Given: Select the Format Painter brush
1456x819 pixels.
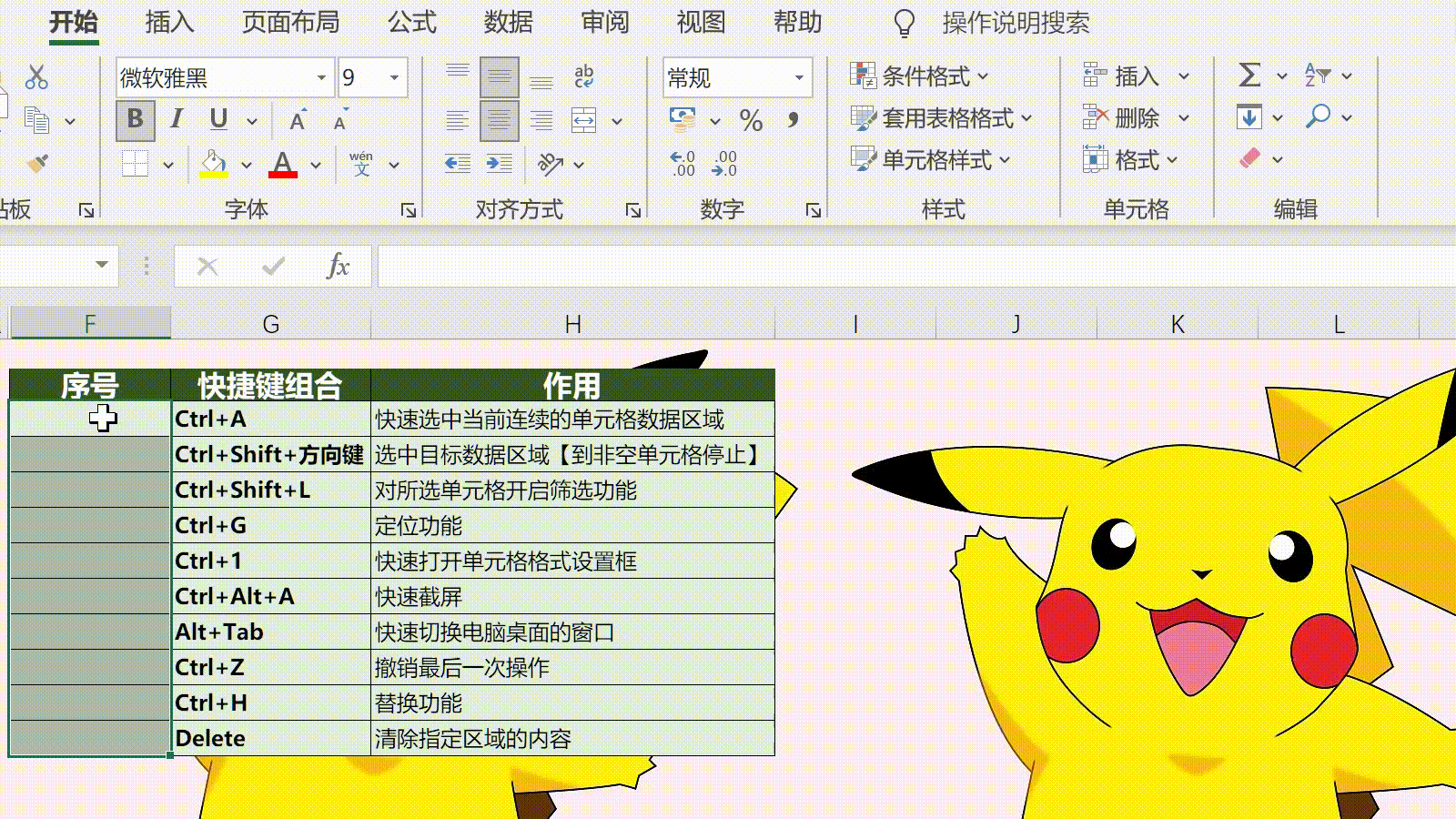Looking at the screenshot, I should [x=37, y=163].
